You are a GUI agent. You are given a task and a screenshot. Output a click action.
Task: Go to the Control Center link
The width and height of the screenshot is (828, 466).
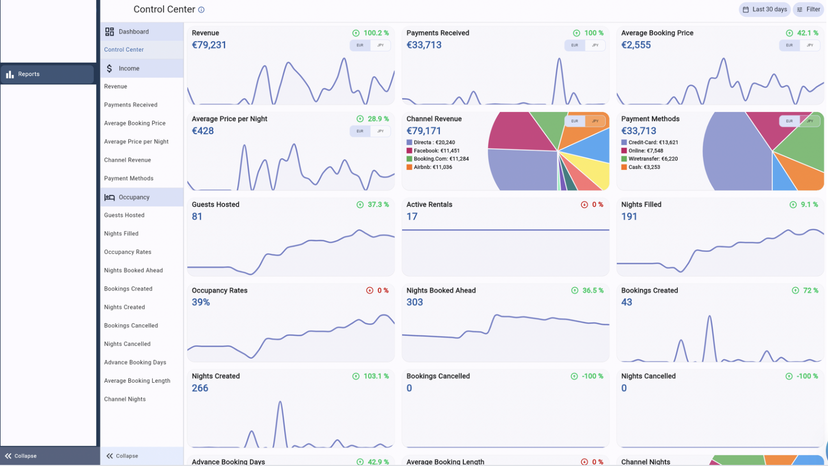tap(124, 50)
